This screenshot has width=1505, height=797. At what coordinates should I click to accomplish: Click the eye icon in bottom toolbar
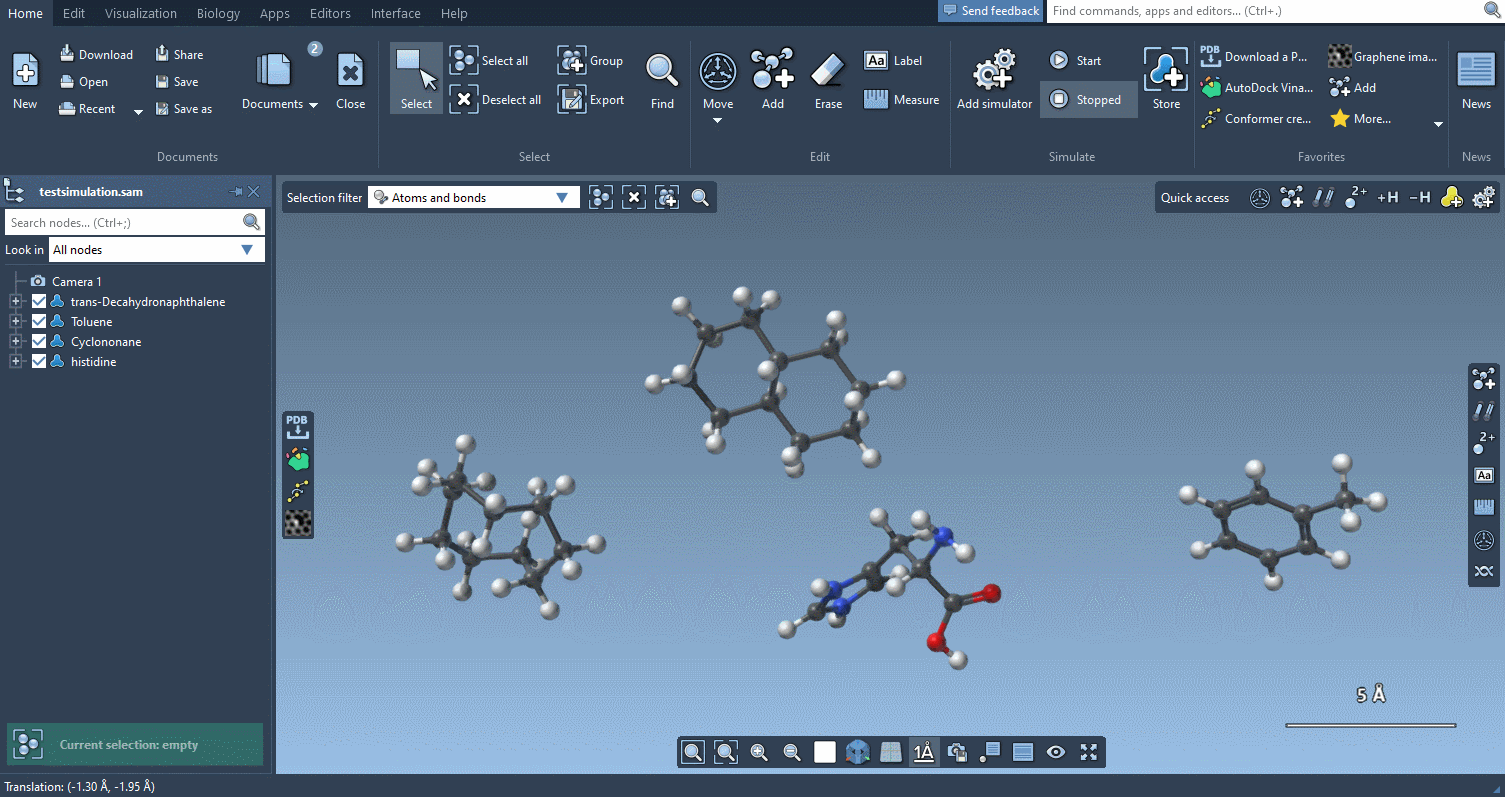coord(1056,752)
